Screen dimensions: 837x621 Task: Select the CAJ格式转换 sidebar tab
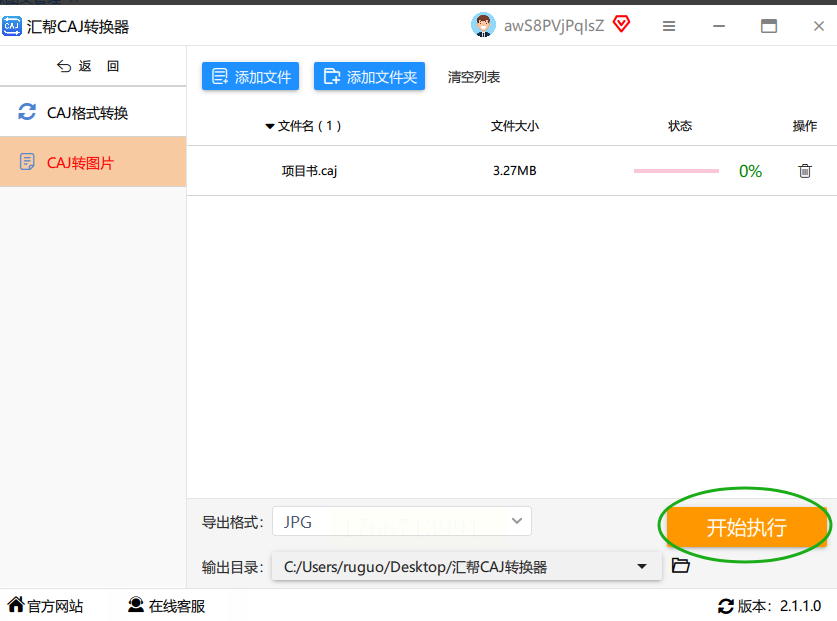coord(93,113)
